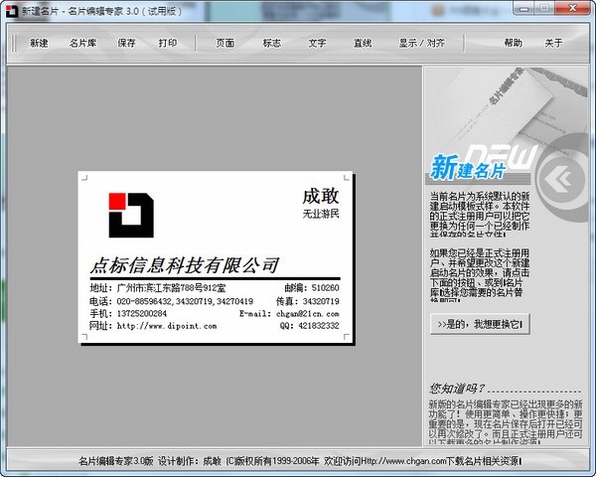Select the red-black logo on business card
596x477 pixels.
(131, 215)
